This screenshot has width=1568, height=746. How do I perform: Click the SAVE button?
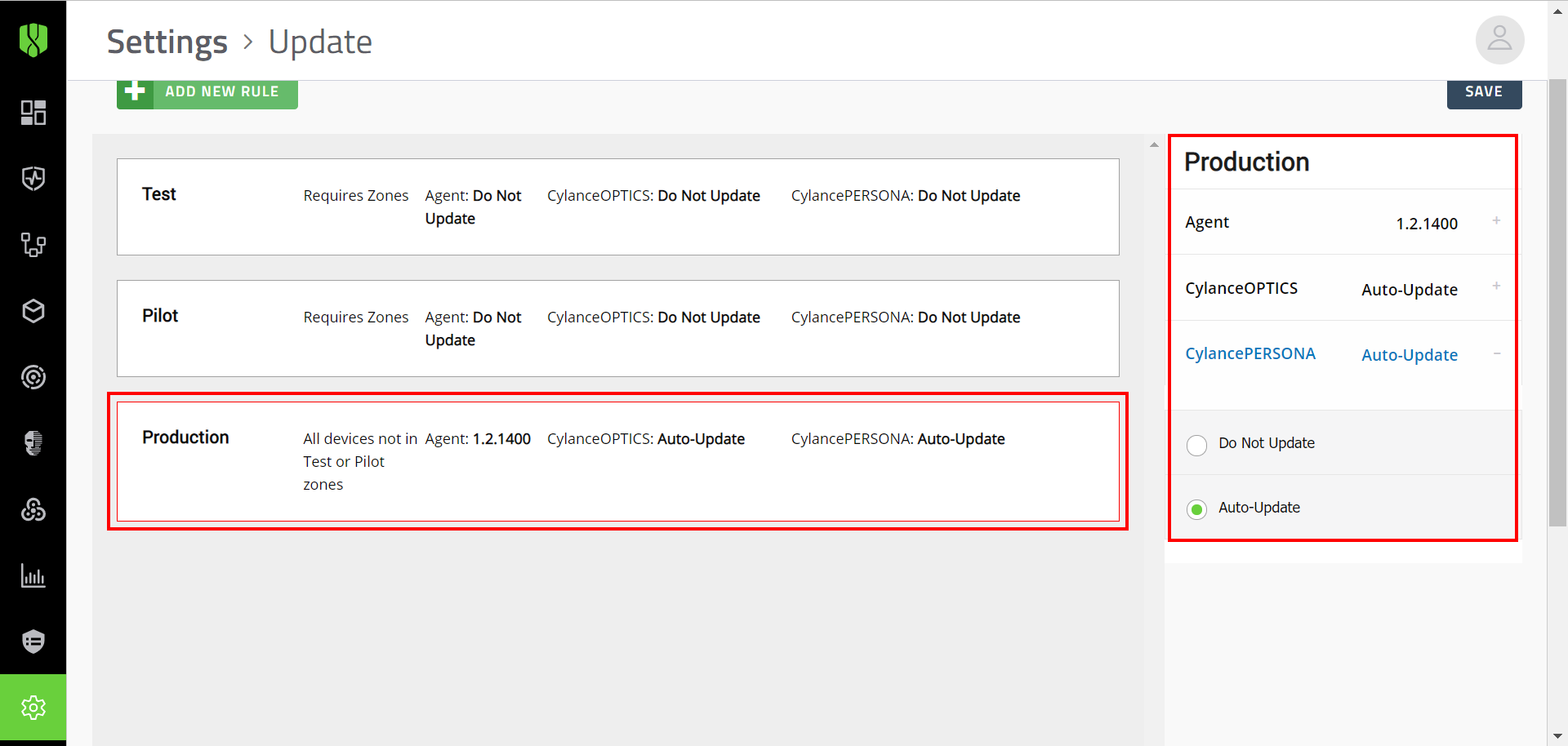(x=1484, y=92)
